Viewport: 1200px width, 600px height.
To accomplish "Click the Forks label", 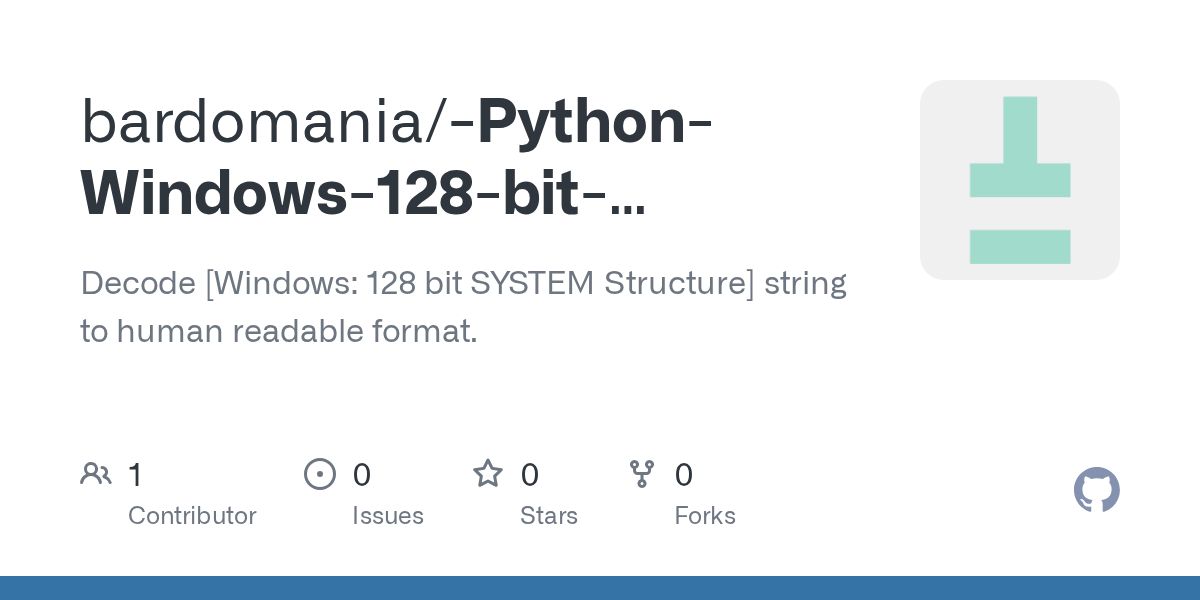I will tap(705, 516).
